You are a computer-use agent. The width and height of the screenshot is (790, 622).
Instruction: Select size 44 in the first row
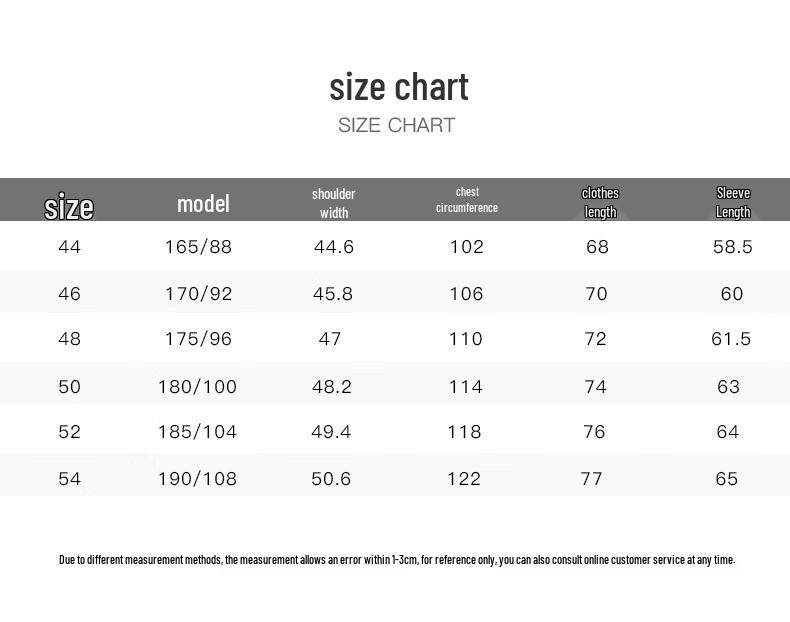click(69, 246)
